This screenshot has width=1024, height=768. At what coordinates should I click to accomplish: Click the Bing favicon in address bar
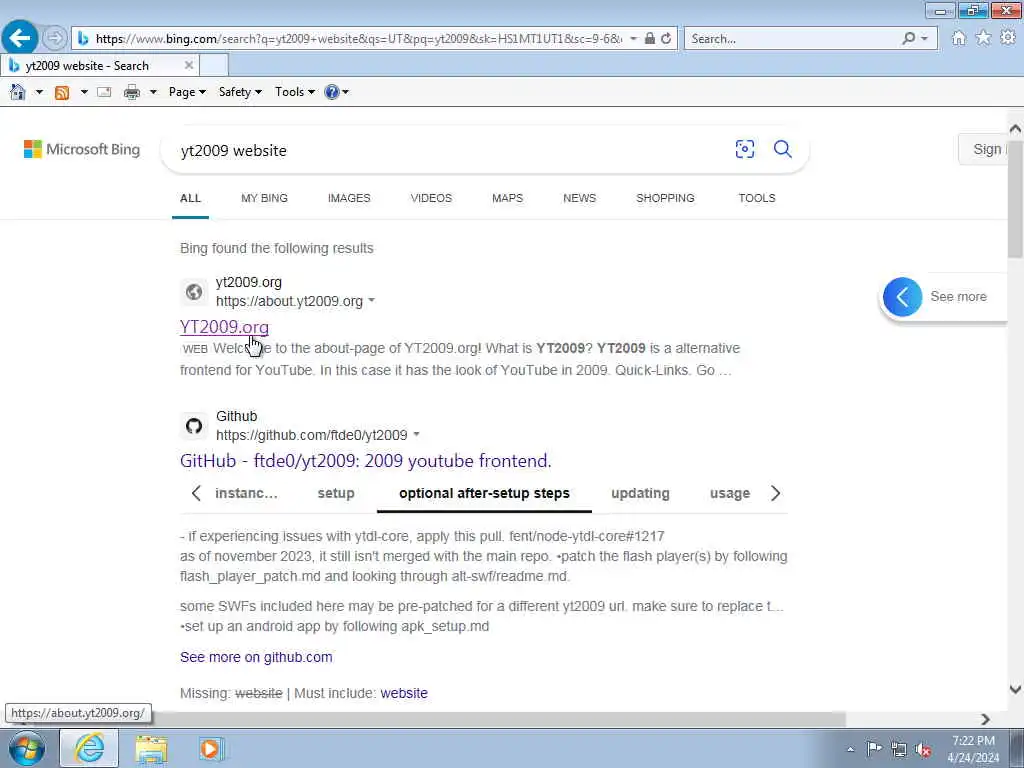83,39
